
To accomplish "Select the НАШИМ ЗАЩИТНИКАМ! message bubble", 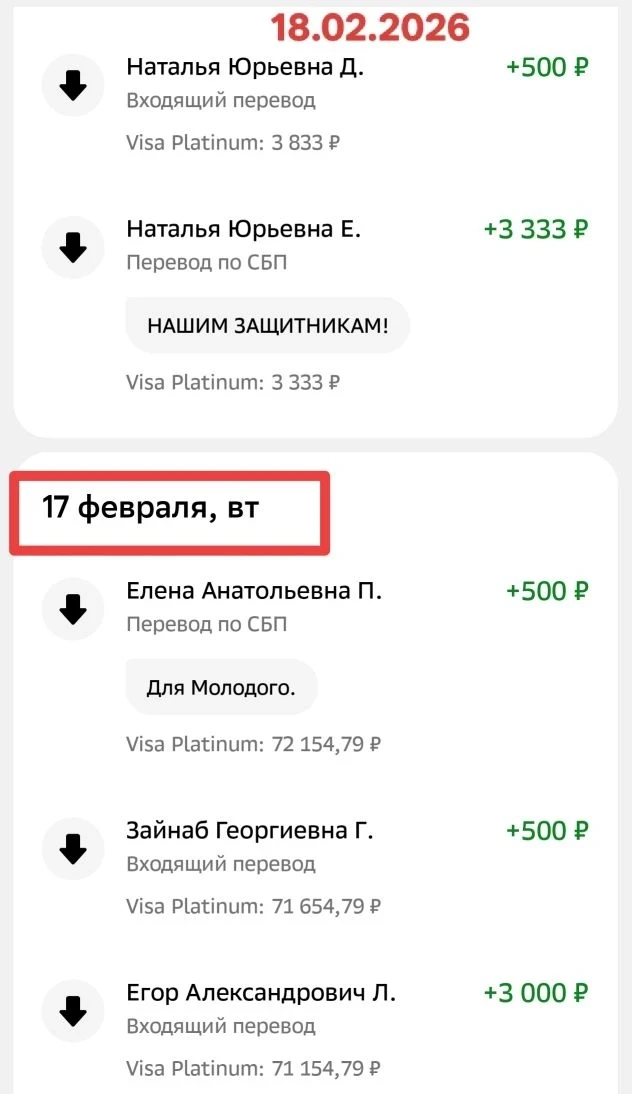I will (x=267, y=325).
